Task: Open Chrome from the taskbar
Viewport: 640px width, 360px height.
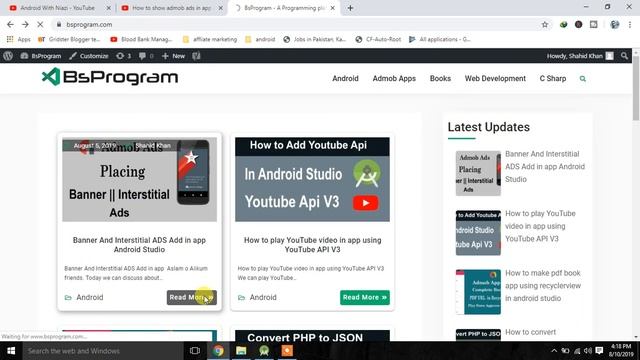Action: pyautogui.click(x=218, y=351)
